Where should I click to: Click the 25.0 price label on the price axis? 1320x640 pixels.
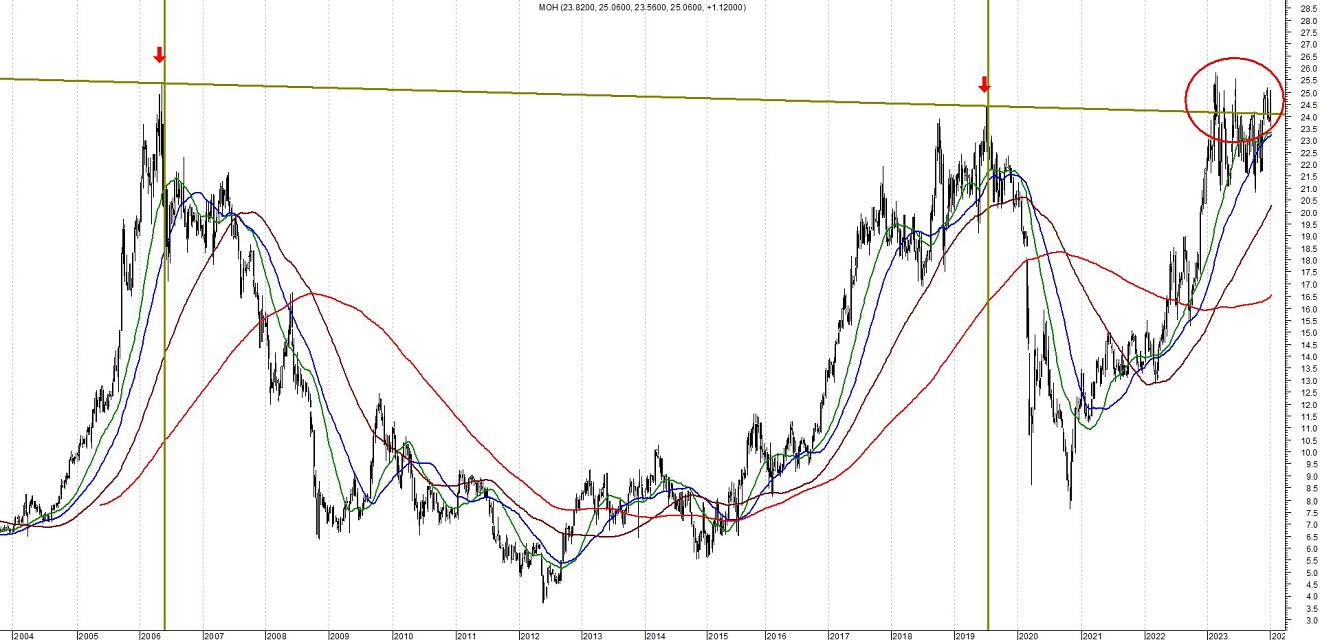click(1306, 93)
